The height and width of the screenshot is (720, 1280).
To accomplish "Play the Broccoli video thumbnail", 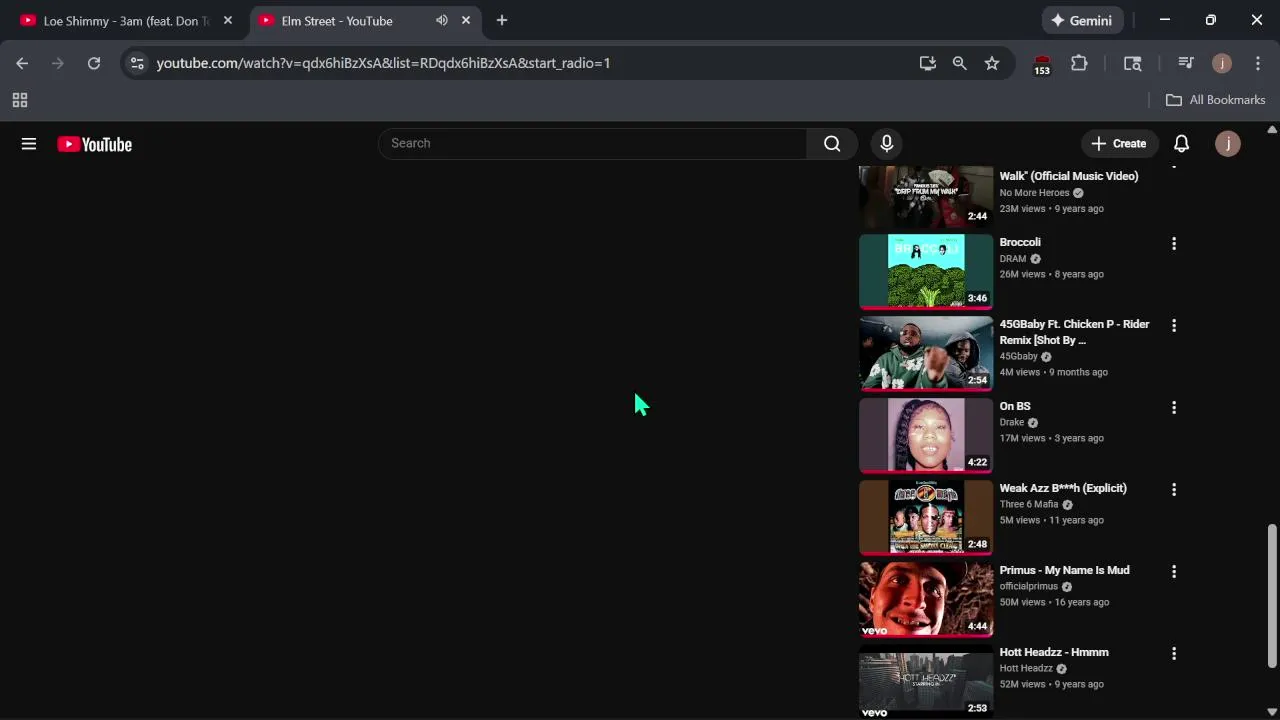I will coord(926,271).
